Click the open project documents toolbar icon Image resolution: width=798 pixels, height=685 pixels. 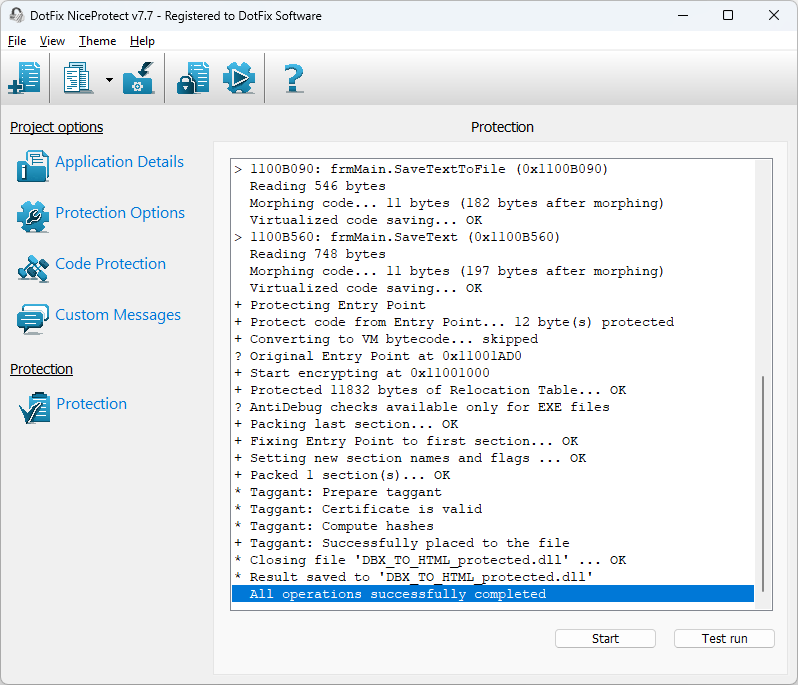click(78, 78)
